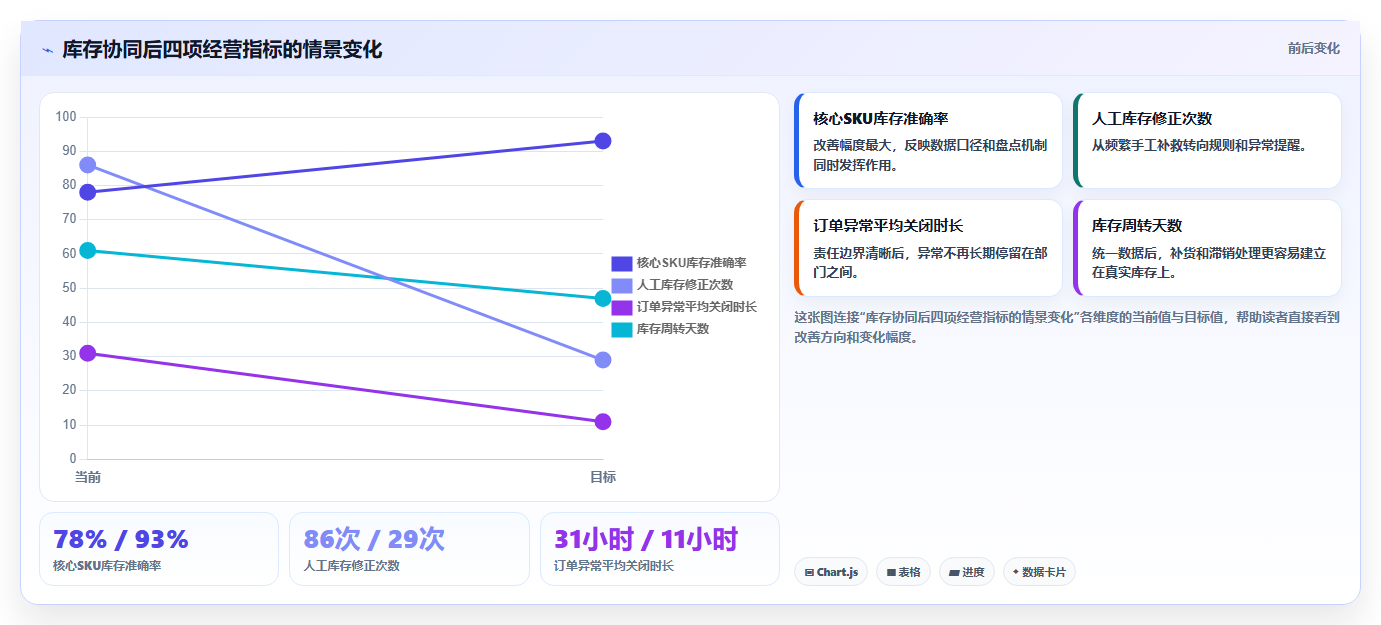The height and width of the screenshot is (625, 1381).
Task: Open the 86次 / 29次 stat card
Action: point(409,549)
